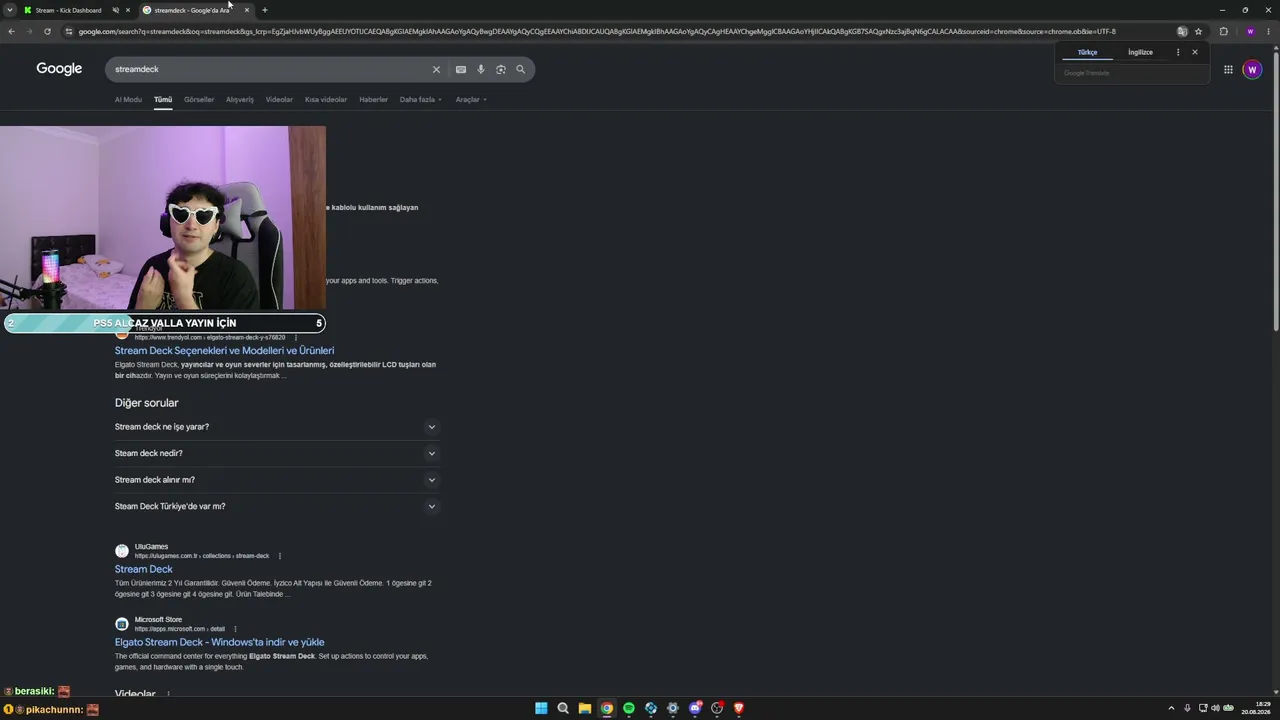
Task: Click the Diğer sorular heading
Action: (146, 403)
